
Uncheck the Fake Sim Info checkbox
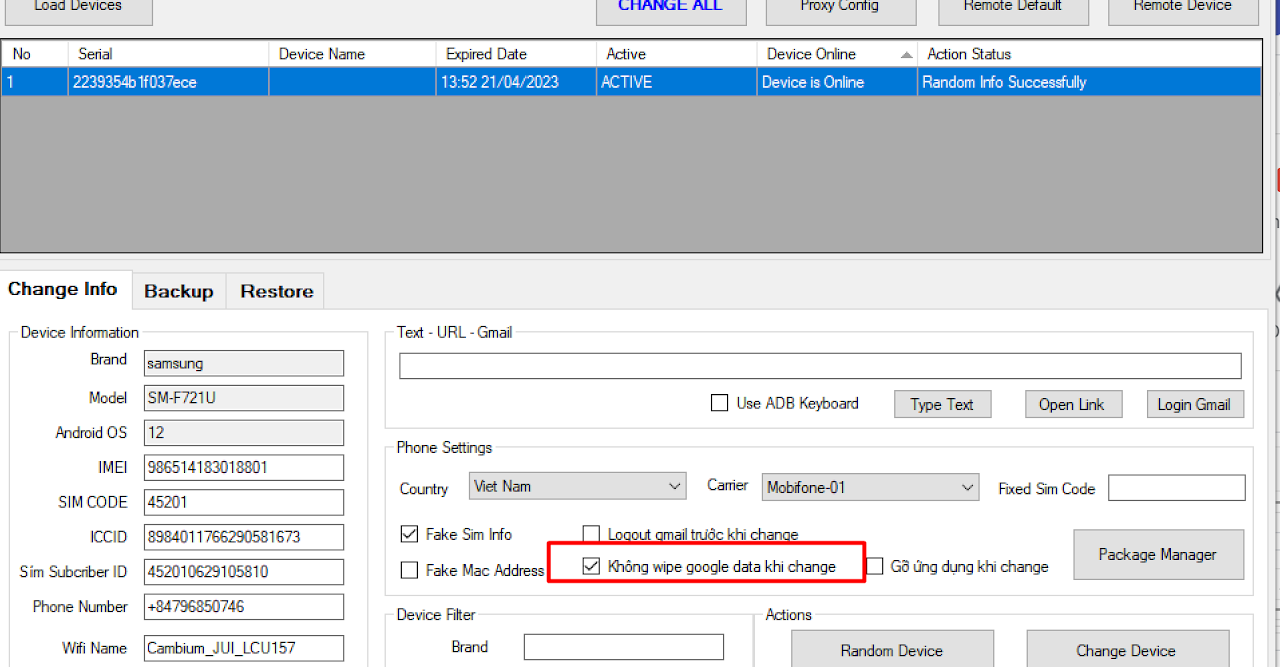(409, 534)
